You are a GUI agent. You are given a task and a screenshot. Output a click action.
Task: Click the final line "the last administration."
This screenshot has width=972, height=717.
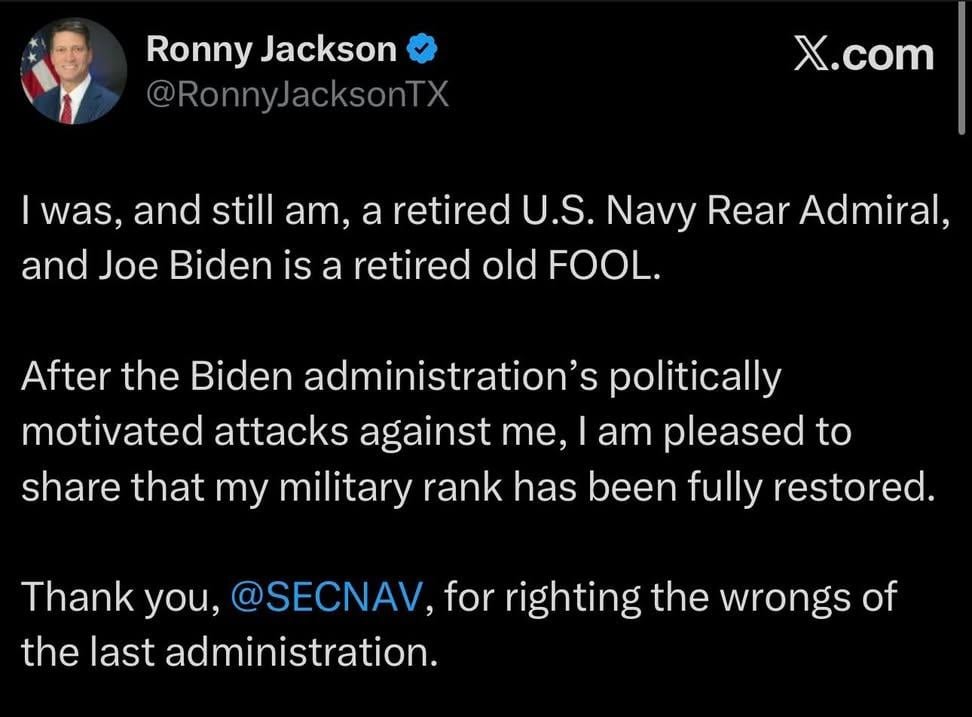tap(230, 653)
